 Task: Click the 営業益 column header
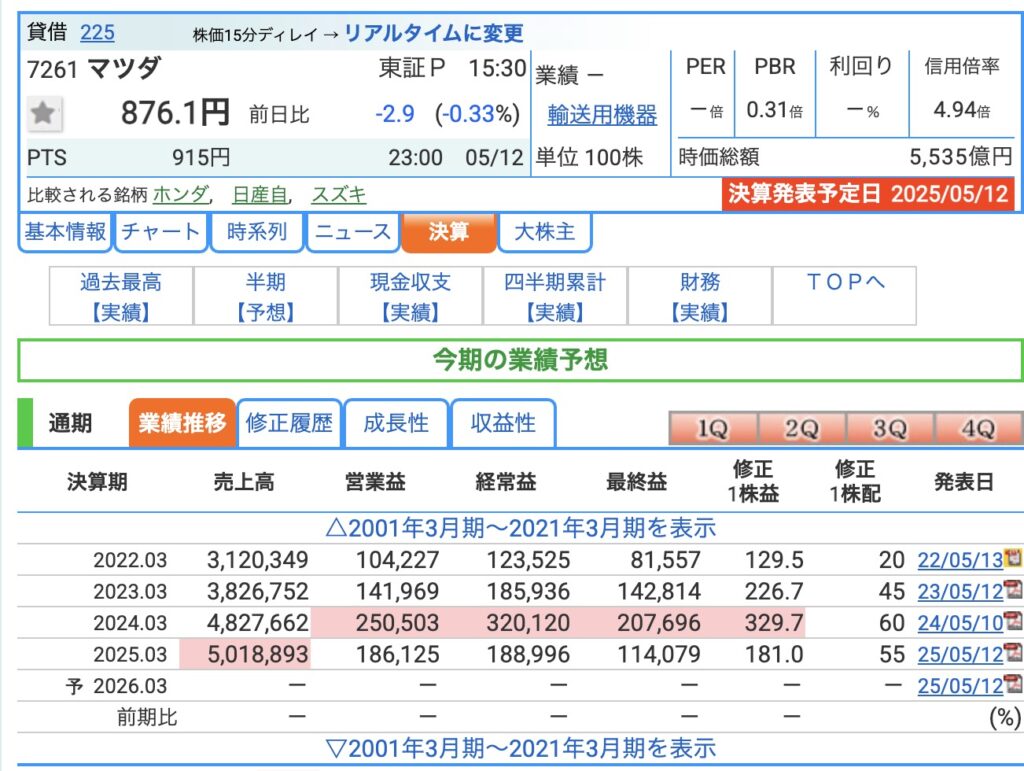376,482
